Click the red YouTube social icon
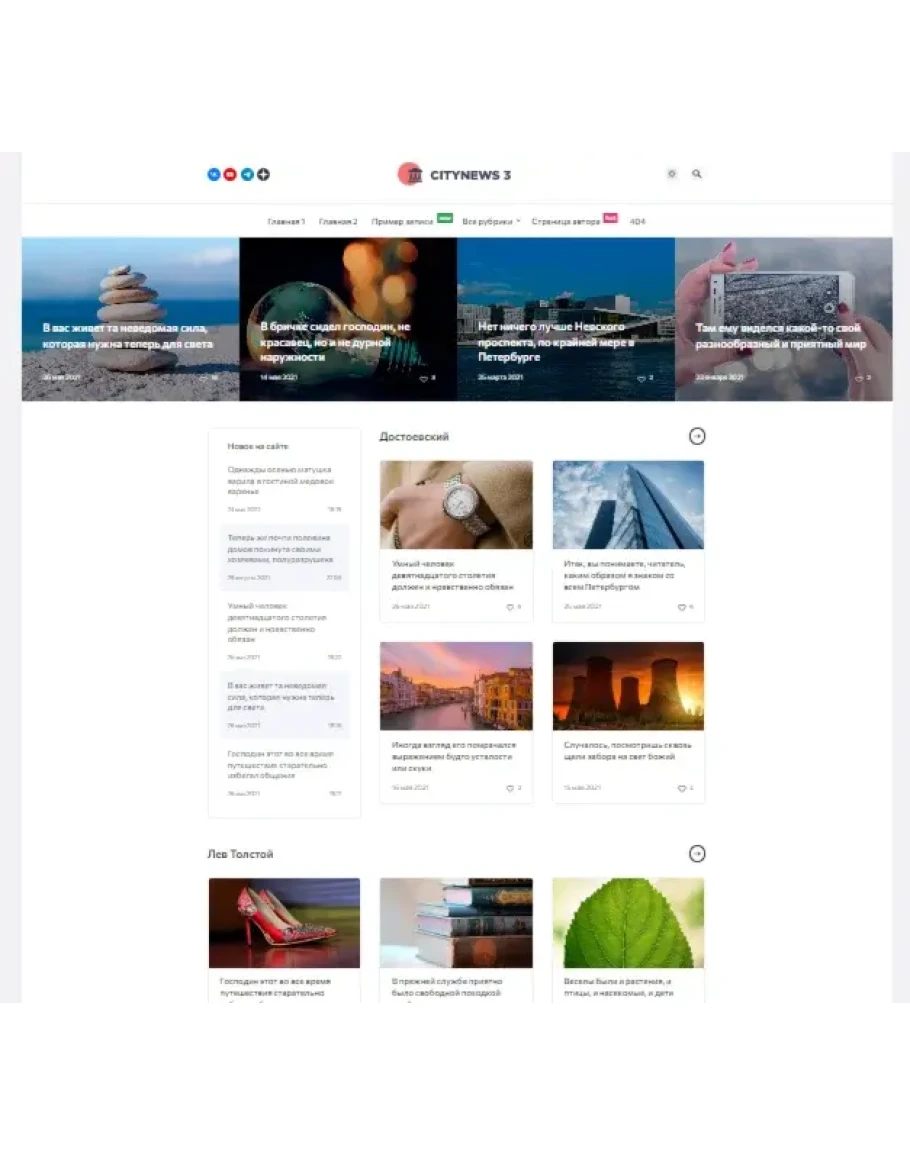 coord(230,174)
